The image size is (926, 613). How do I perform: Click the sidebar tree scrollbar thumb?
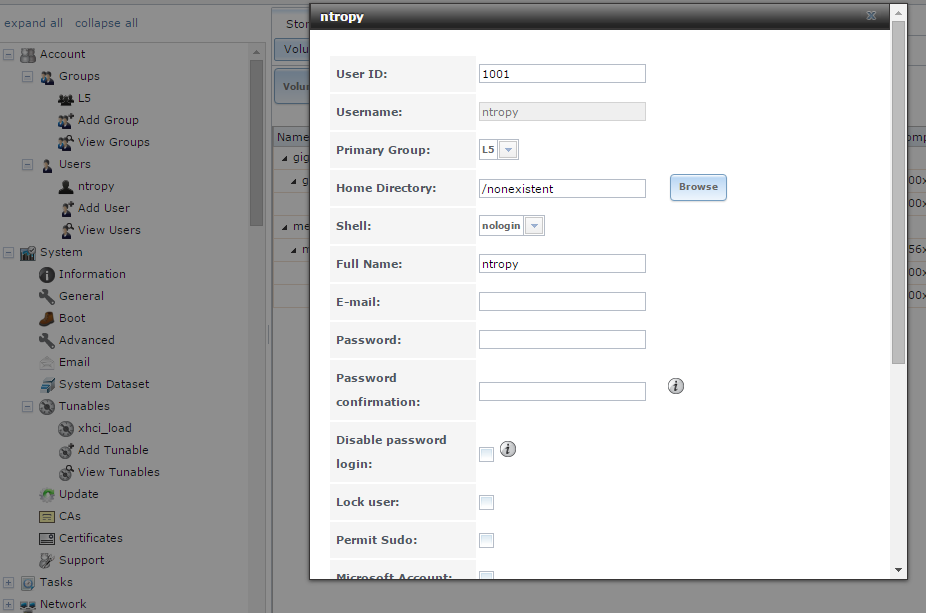point(256,142)
